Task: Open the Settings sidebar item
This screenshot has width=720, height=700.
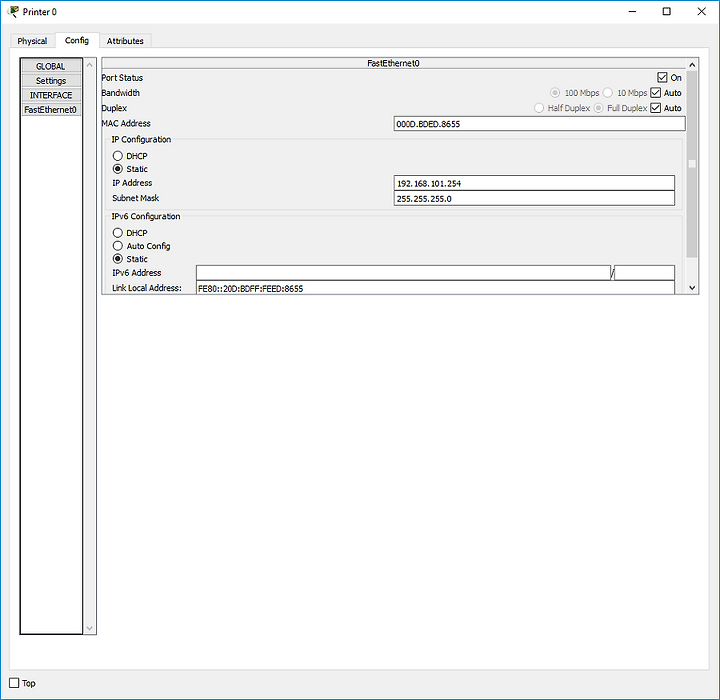Action: click(x=51, y=81)
